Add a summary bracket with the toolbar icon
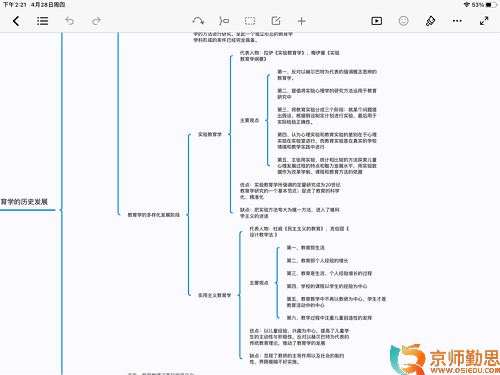Image resolution: width=500 pixels, height=375 pixels. tap(224, 21)
